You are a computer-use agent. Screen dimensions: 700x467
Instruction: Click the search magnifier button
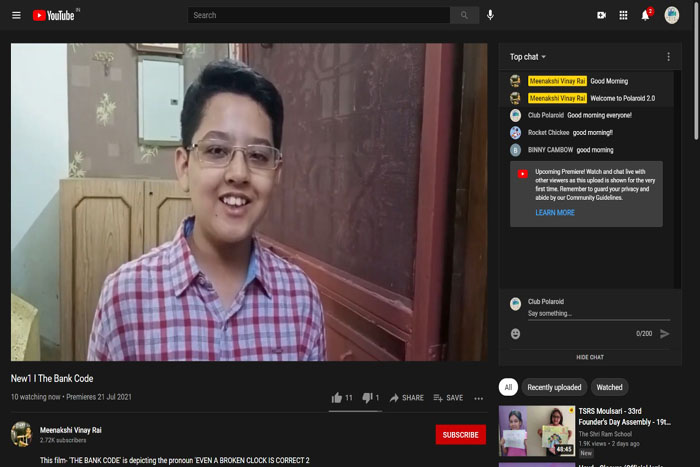click(464, 15)
